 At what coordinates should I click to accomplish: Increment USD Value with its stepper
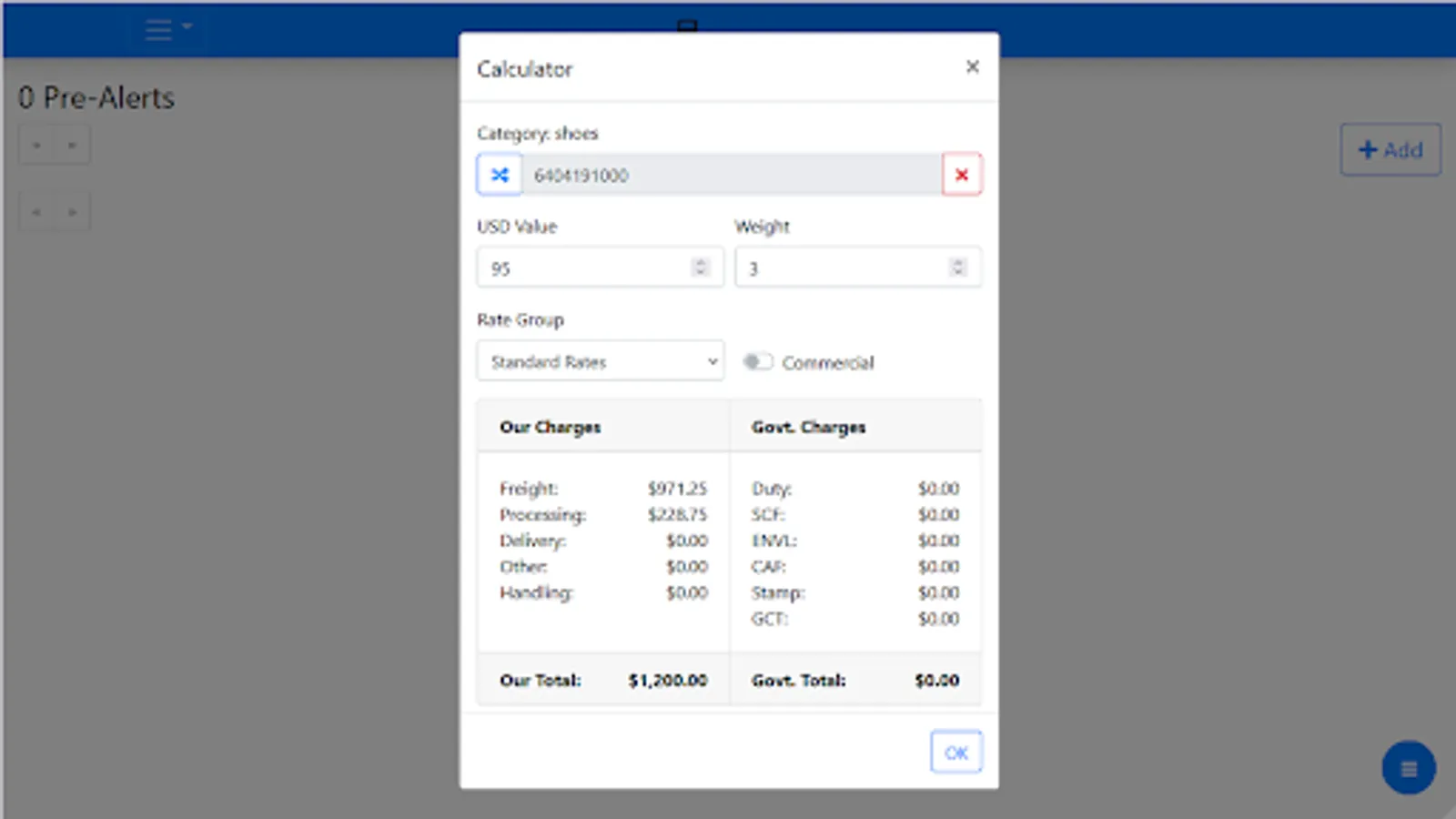coord(700,263)
